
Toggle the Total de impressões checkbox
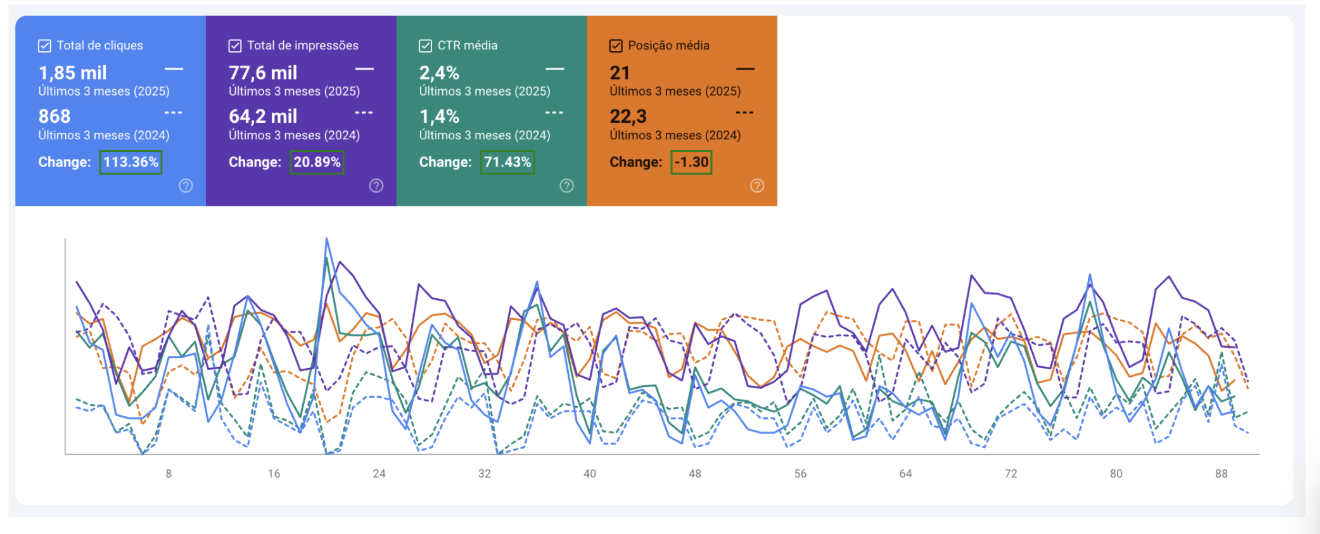click(235, 45)
